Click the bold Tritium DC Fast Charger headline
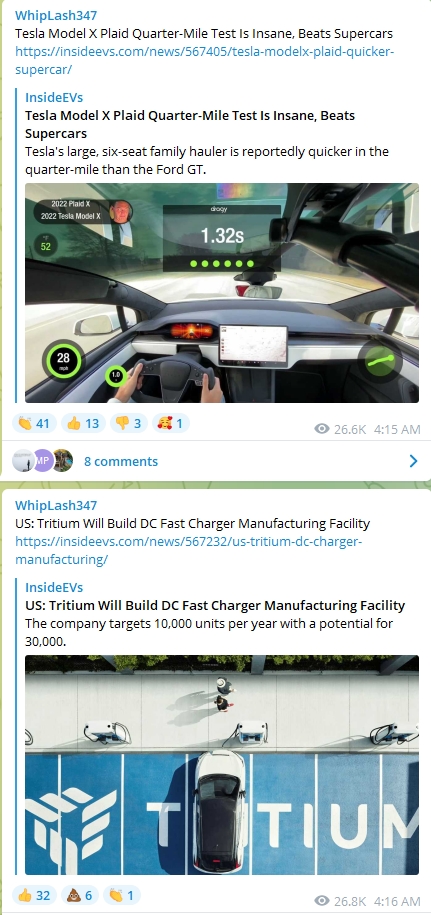Screen dimensions: 431x915 pyautogui.click(x=215, y=605)
